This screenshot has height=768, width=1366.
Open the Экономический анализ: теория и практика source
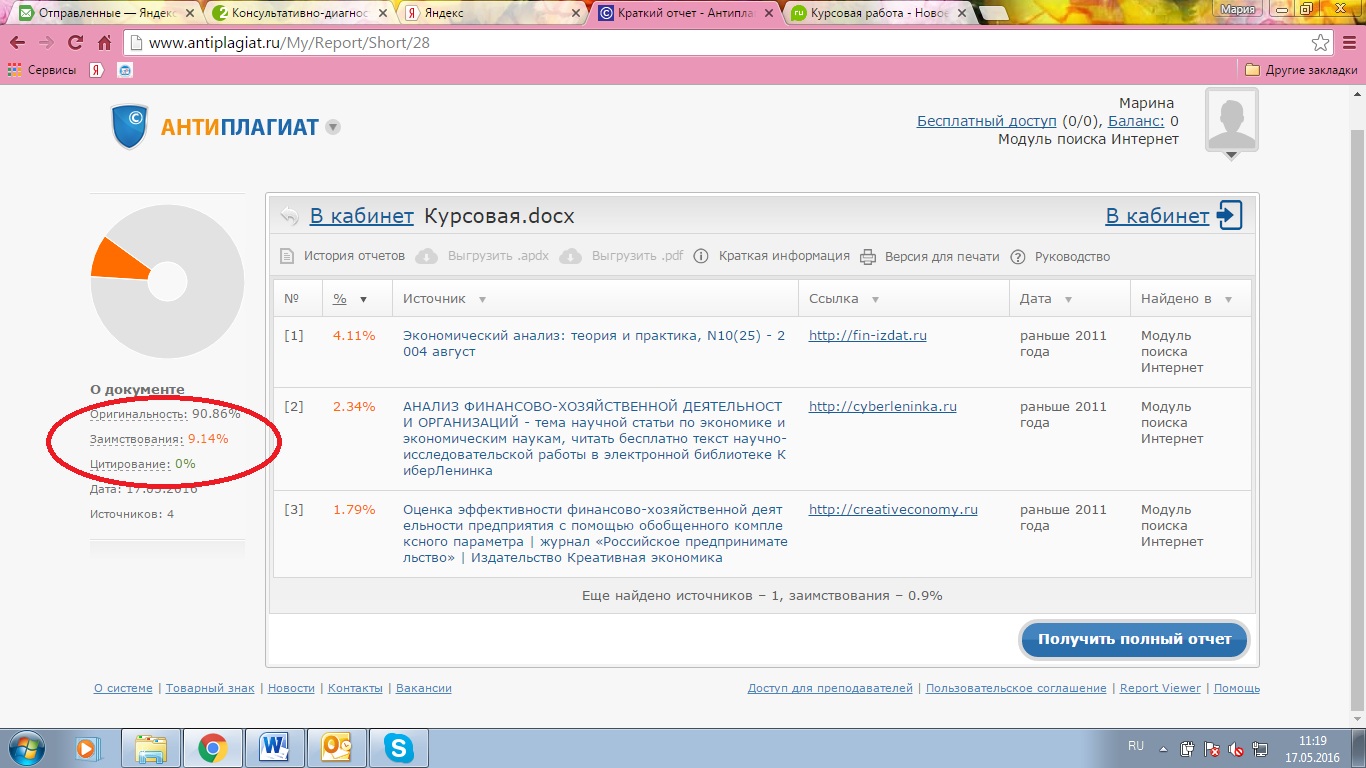click(x=594, y=343)
